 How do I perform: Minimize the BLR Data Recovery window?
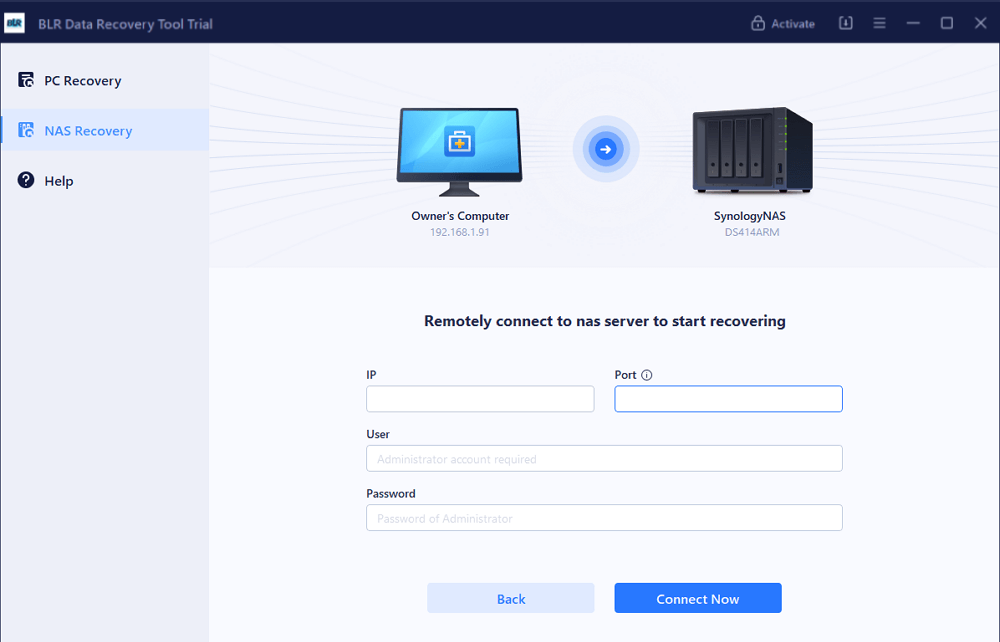click(913, 23)
